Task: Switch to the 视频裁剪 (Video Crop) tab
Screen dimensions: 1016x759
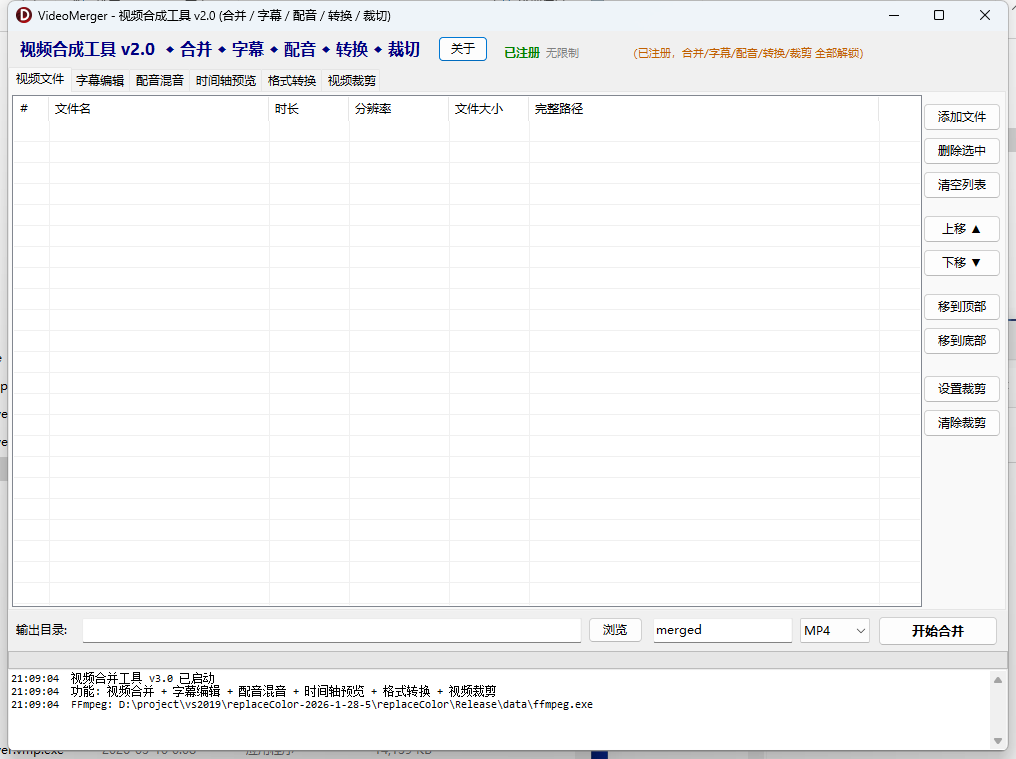Action: pos(350,80)
